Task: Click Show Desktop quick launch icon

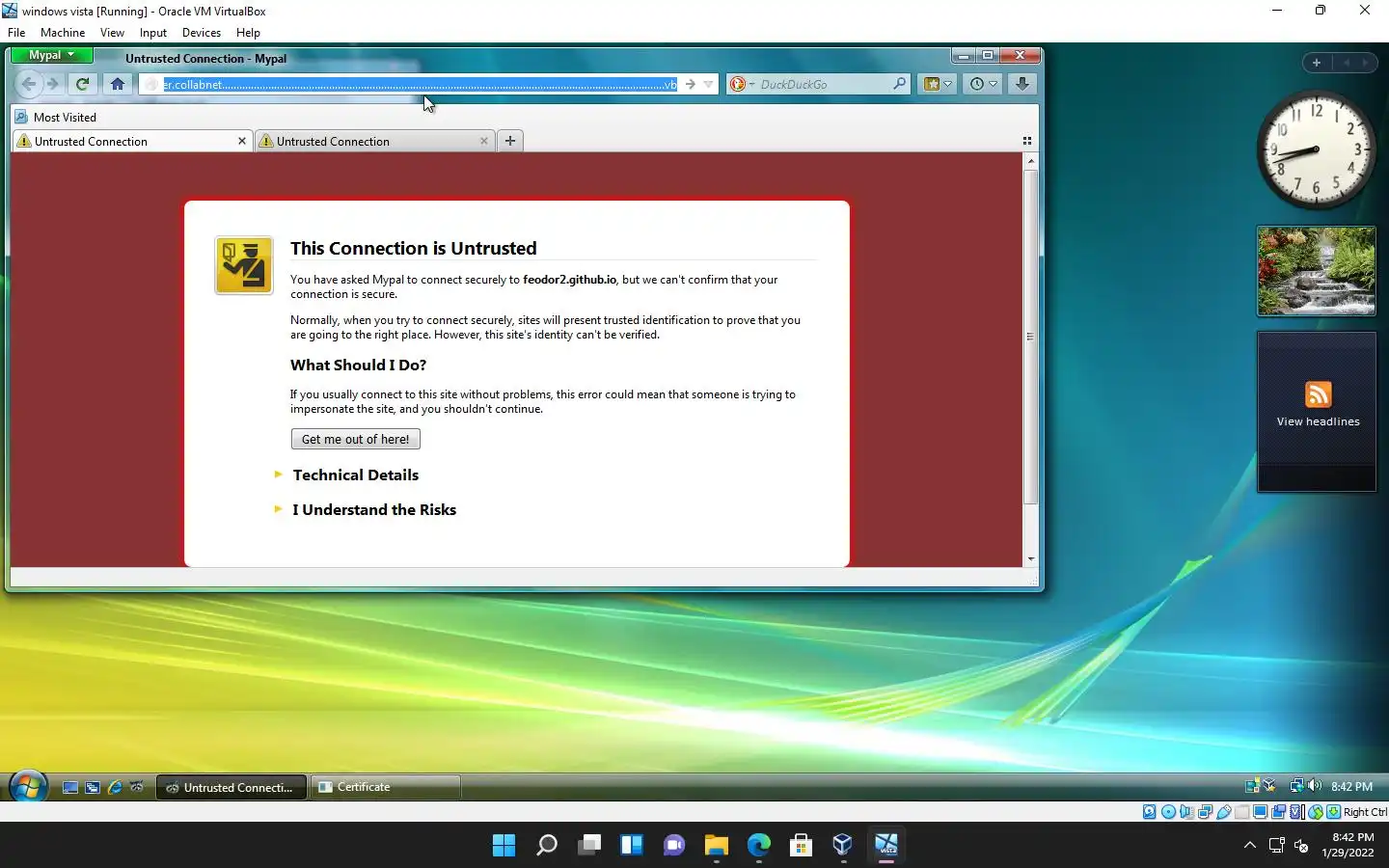Action: coord(70,787)
